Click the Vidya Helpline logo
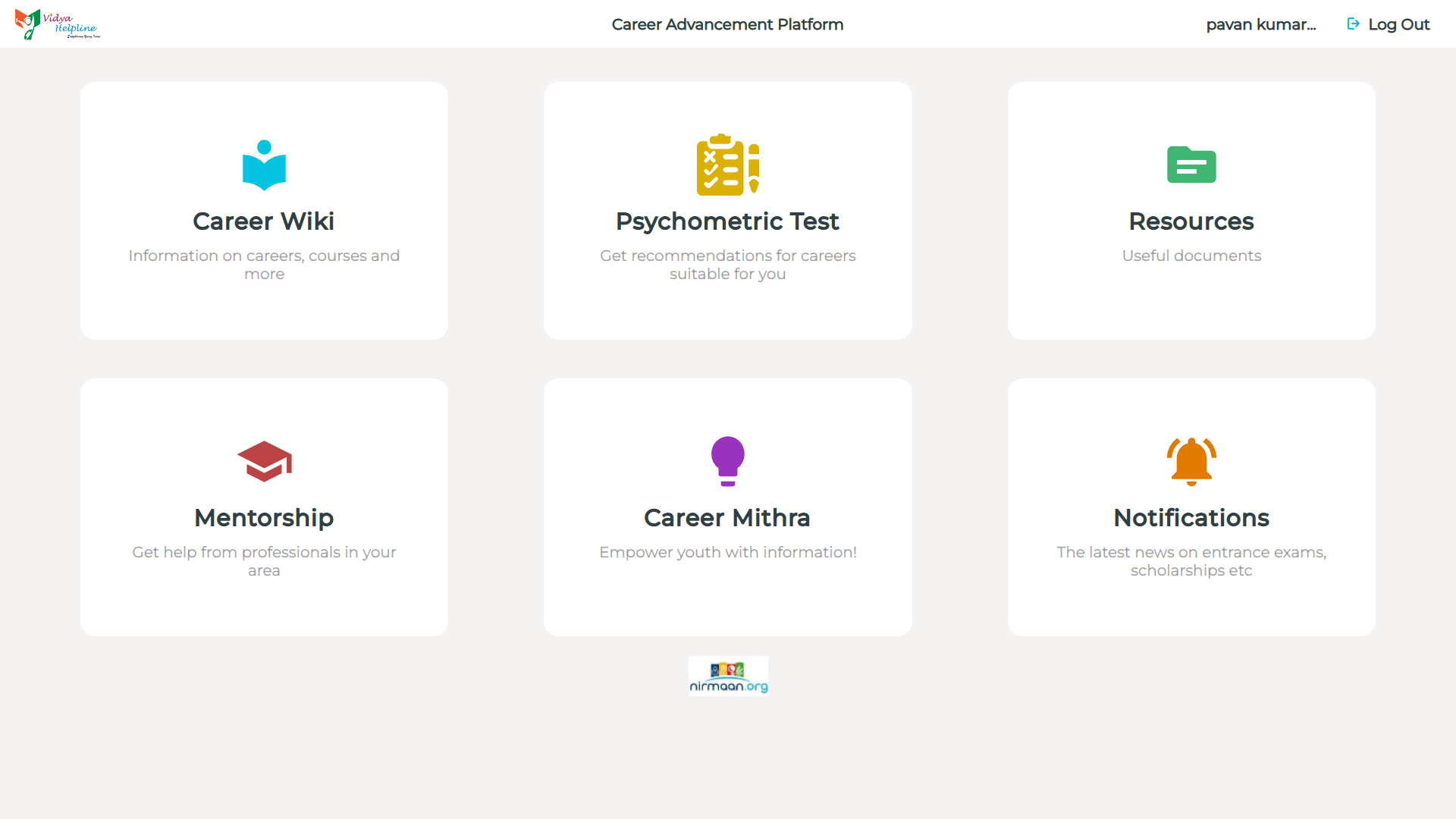Viewport: 1456px width, 819px height. 58,24
